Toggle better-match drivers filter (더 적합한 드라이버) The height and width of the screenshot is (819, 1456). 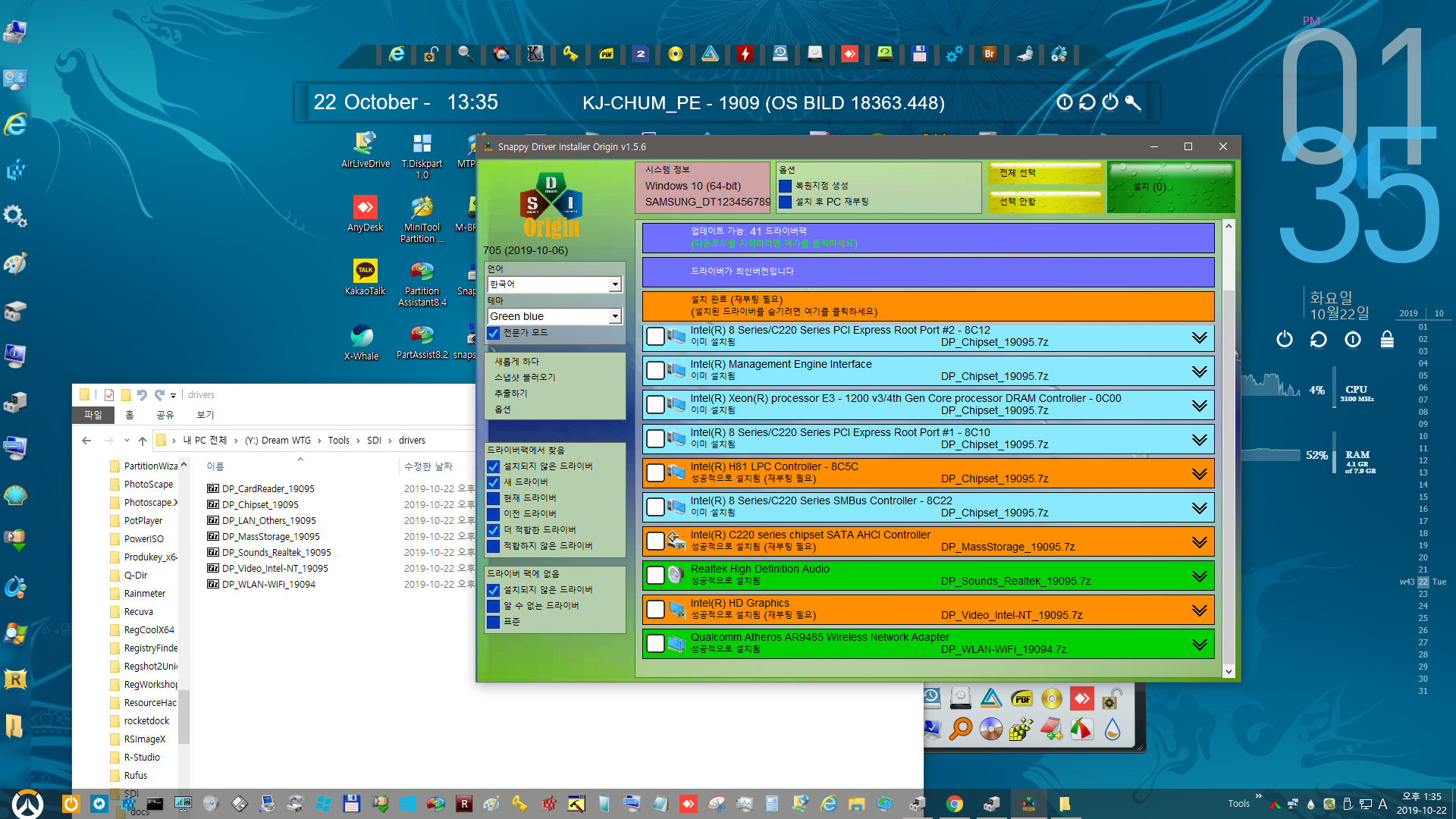click(x=494, y=530)
